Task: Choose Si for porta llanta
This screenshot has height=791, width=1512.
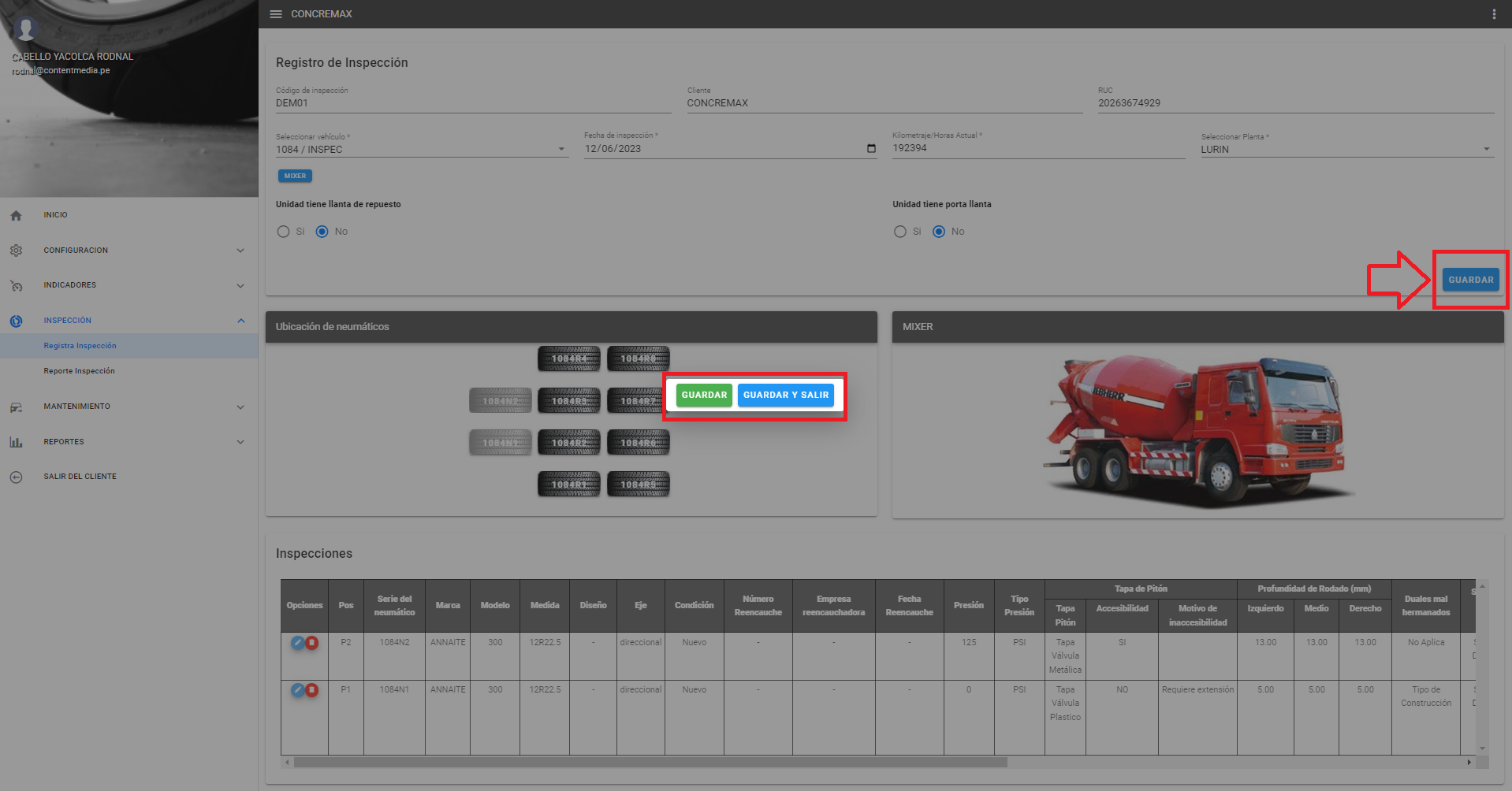Action: [899, 232]
